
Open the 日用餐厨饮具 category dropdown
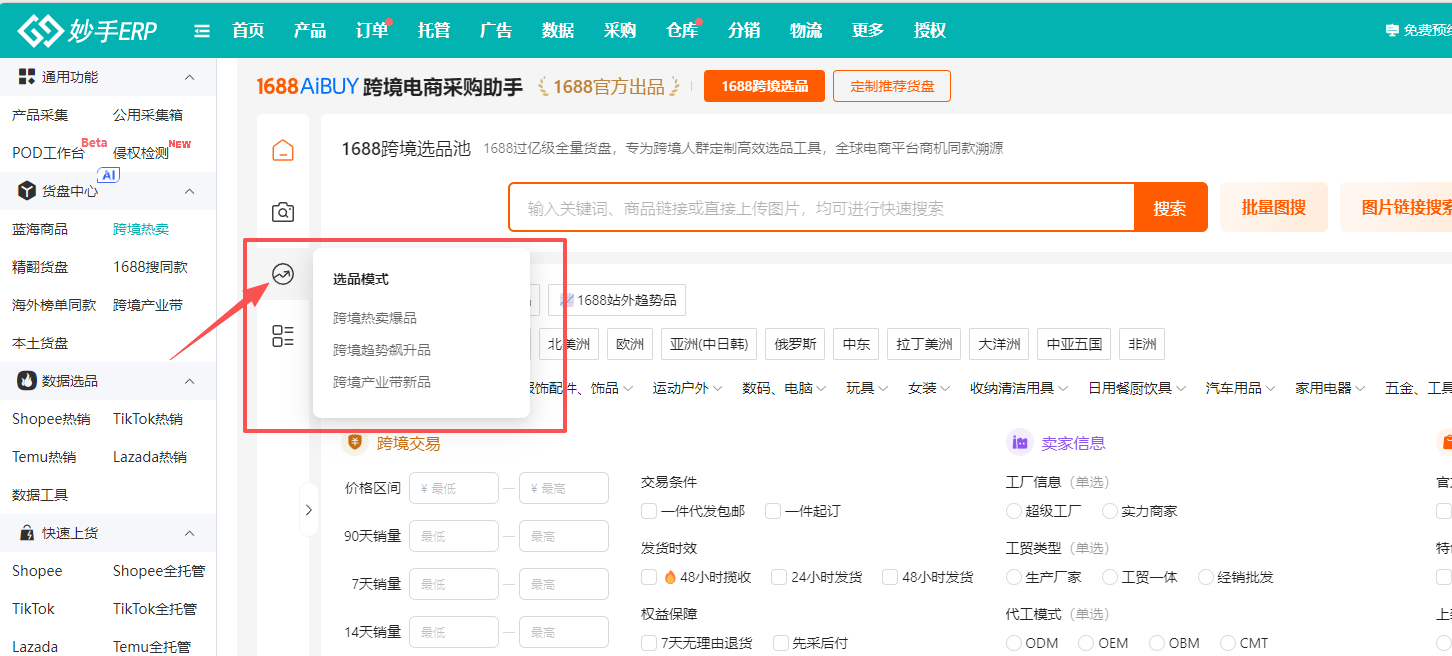1137,388
